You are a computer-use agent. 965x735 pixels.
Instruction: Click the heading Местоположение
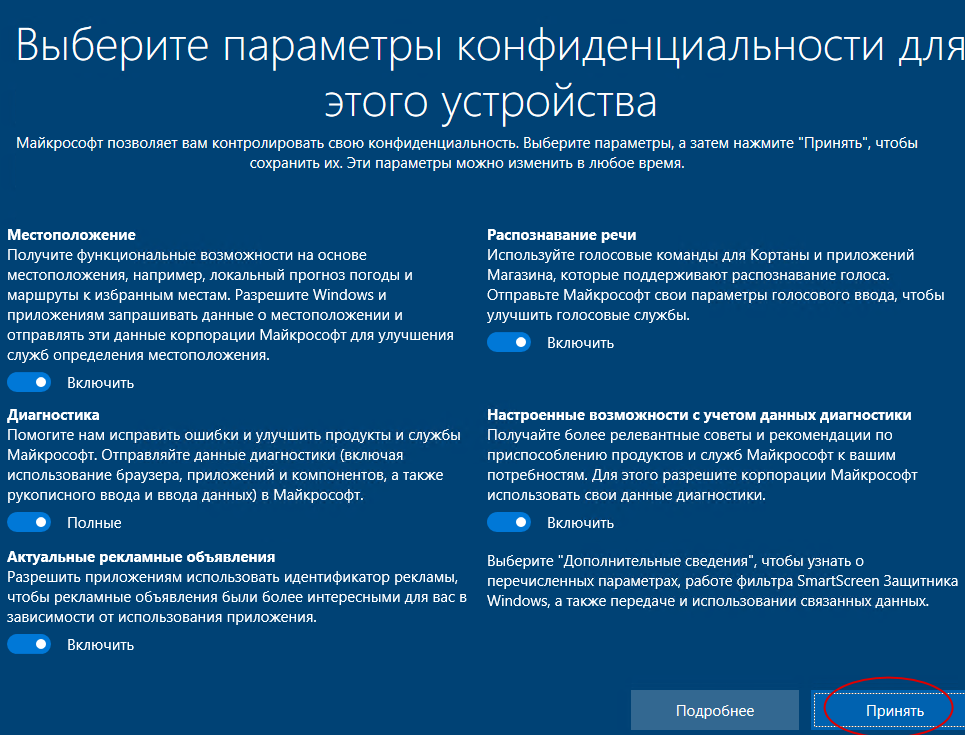71,235
